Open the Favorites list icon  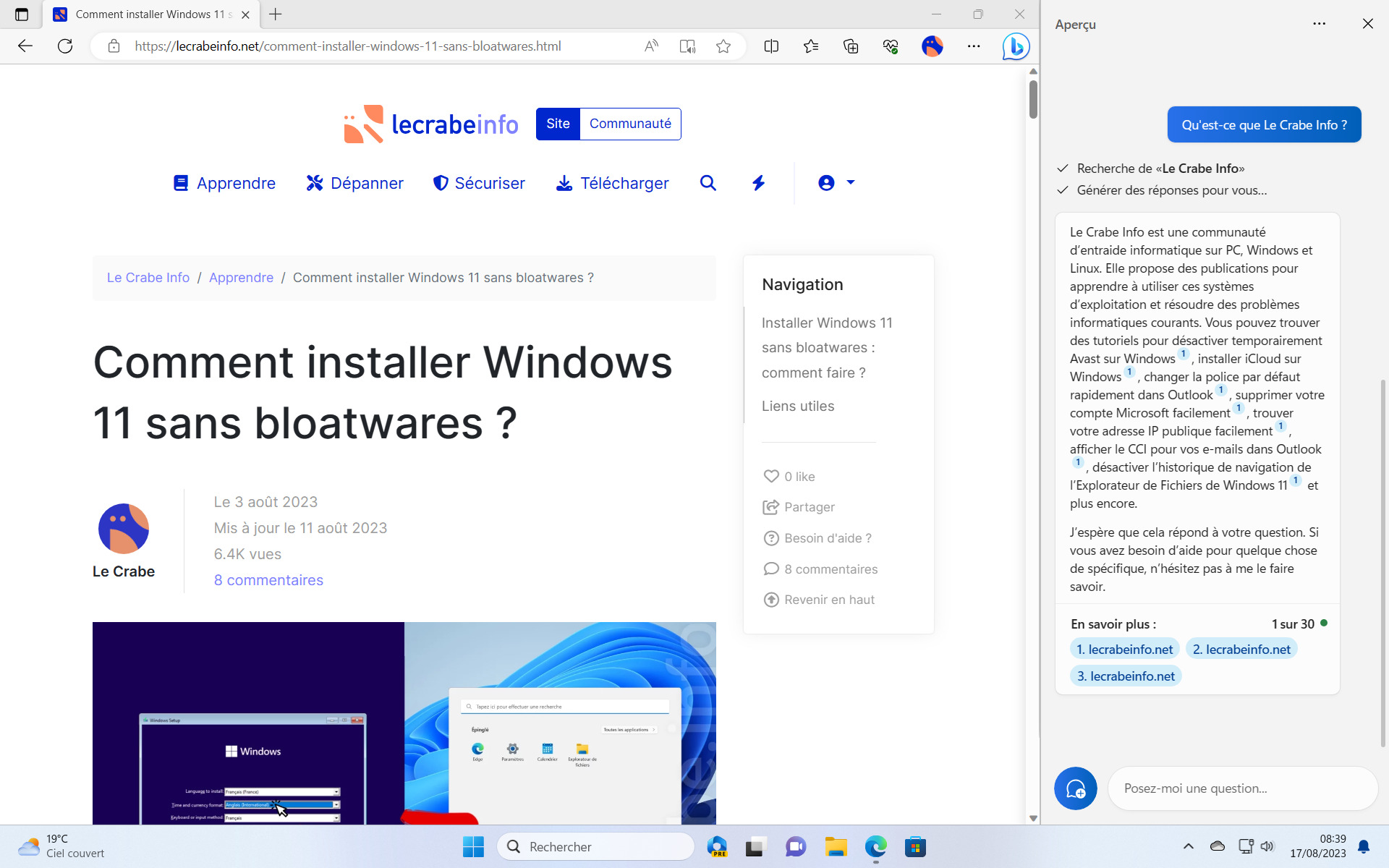coord(811,46)
